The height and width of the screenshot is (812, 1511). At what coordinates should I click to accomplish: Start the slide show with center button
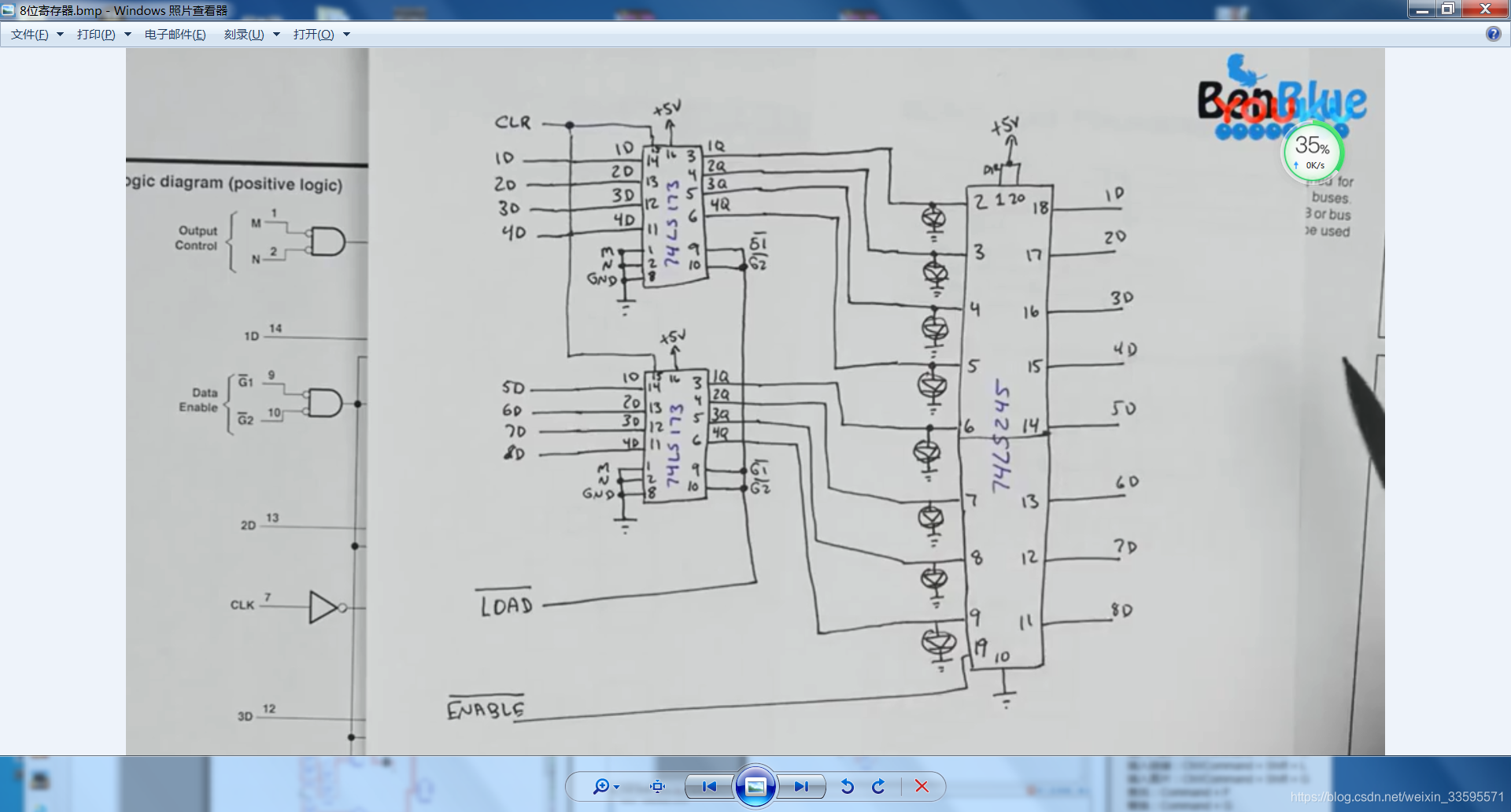coord(755,786)
